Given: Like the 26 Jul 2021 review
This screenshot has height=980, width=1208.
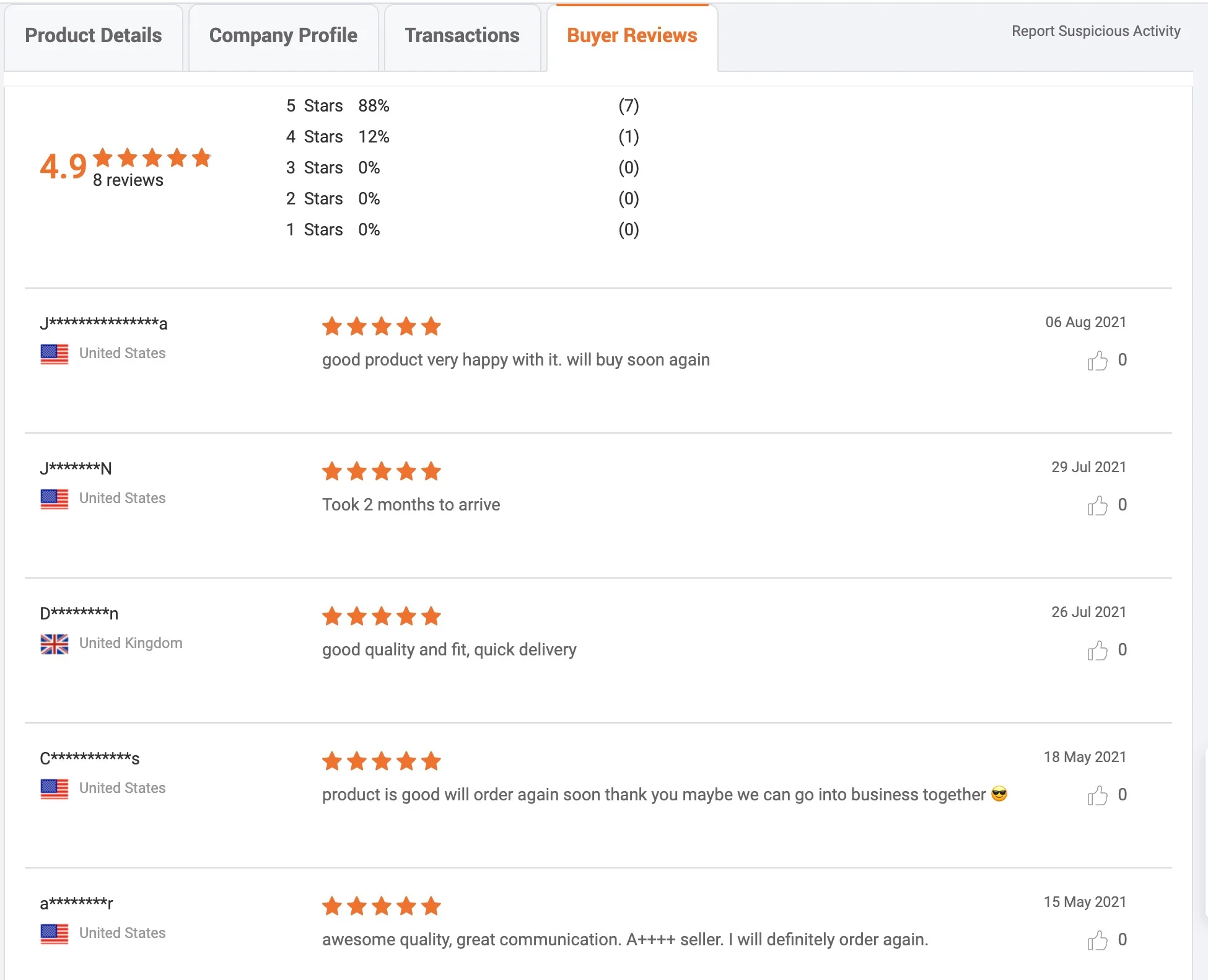Looking at the screenshot, I should (1097, 650).
